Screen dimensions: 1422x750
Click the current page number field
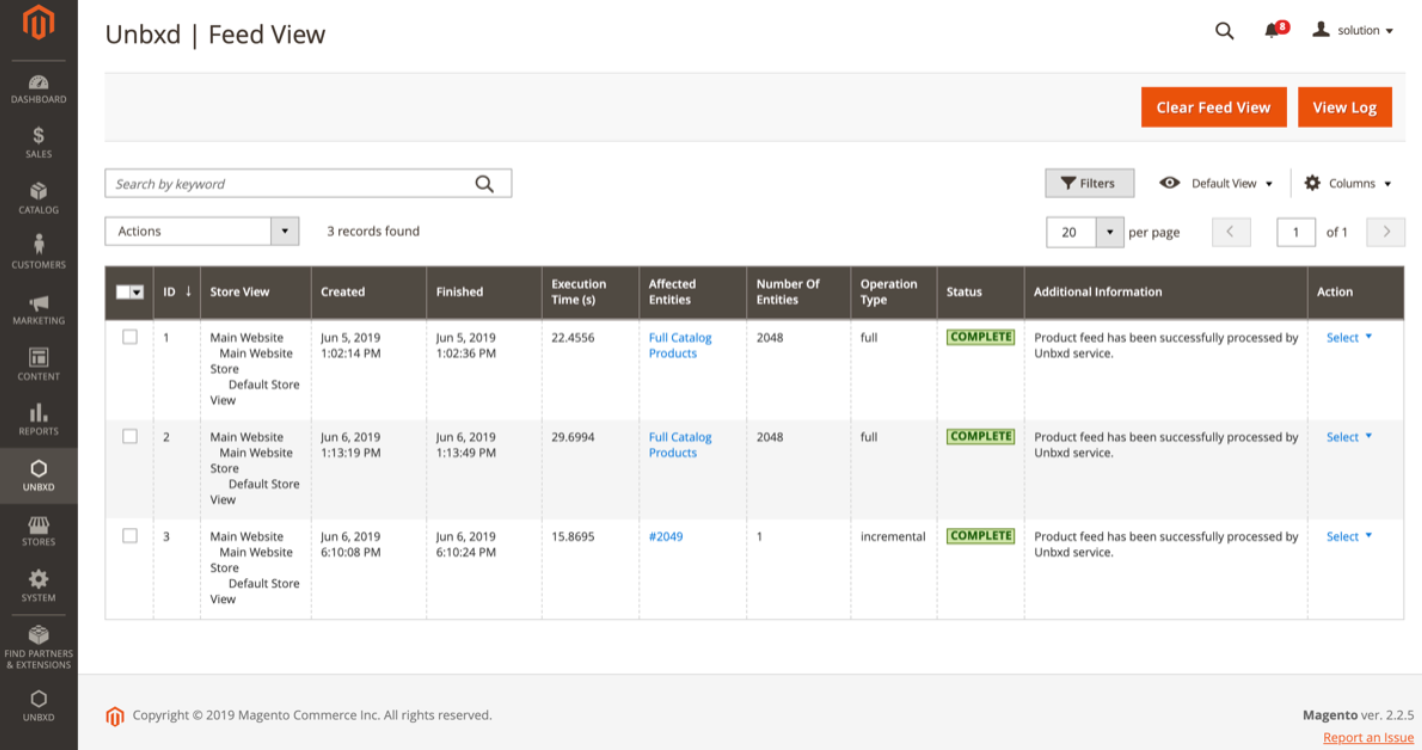coord(1296,232)
